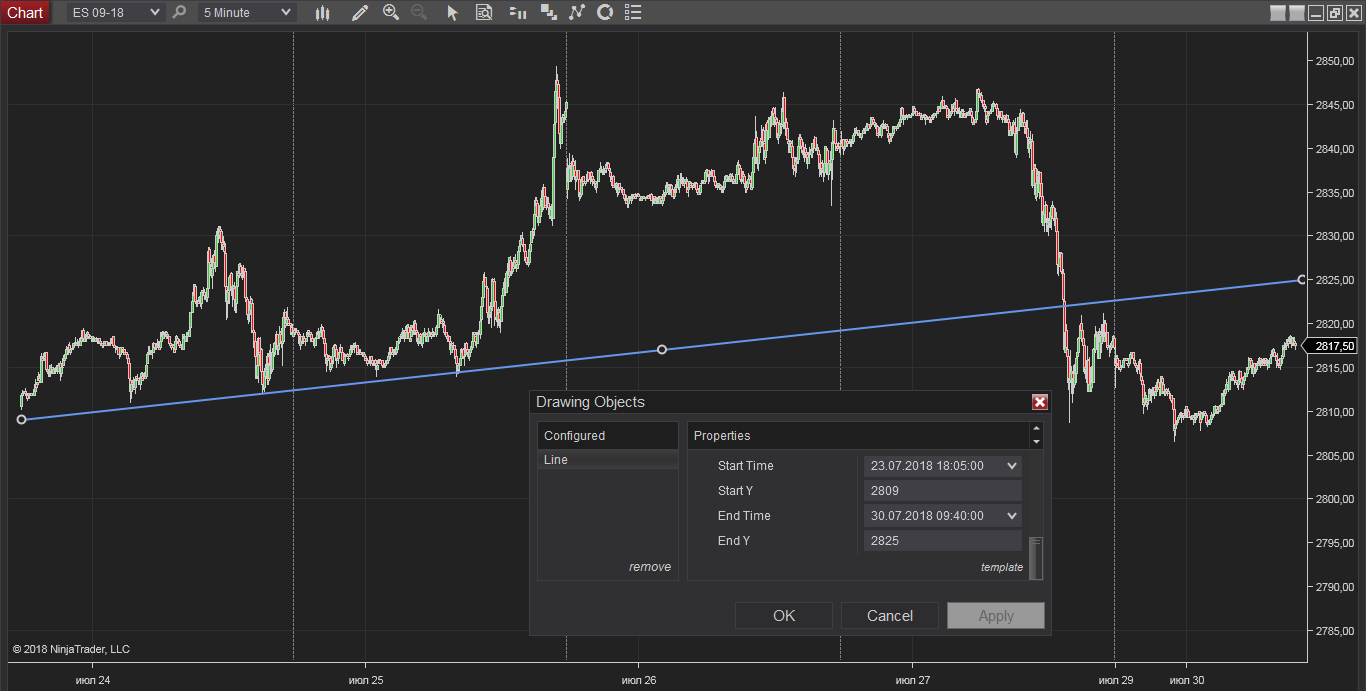Click the template link
The height and width of the screenshot is (691, 1366).
1002,567
